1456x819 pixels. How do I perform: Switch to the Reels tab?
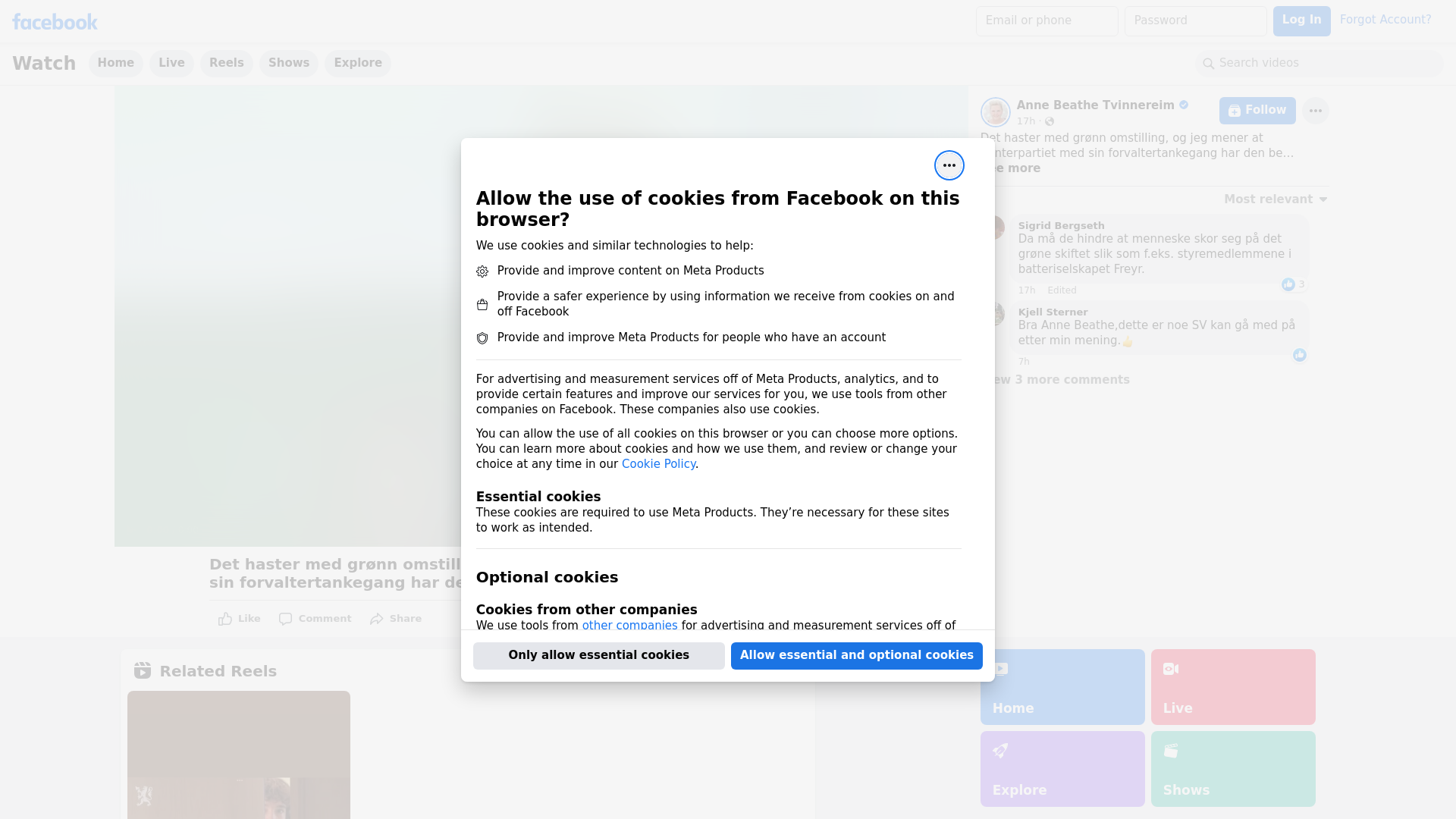pyautogui.click(x=226, y=63)
